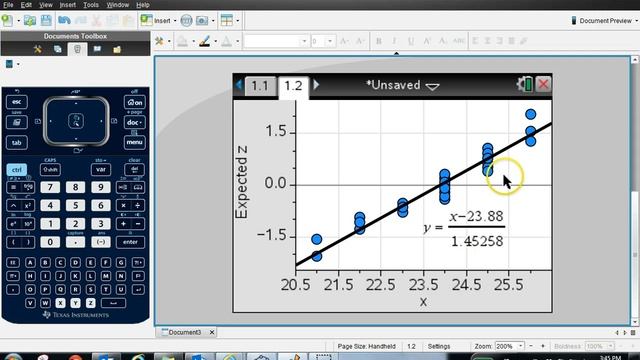Select the Document3 tab
Viewport: 640px width, 360px height.
[x=184, y=332]
